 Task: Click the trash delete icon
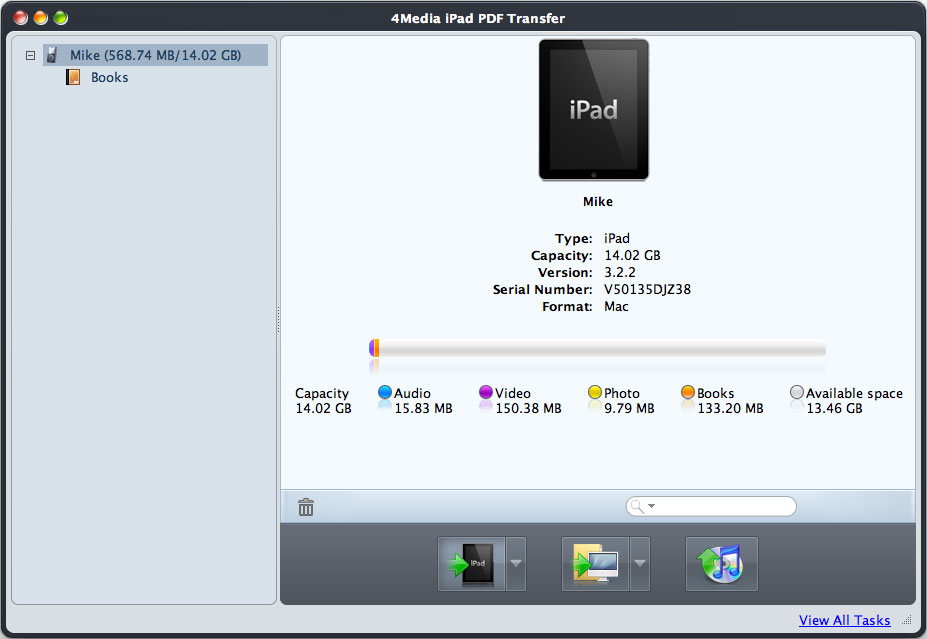(306, 507)
